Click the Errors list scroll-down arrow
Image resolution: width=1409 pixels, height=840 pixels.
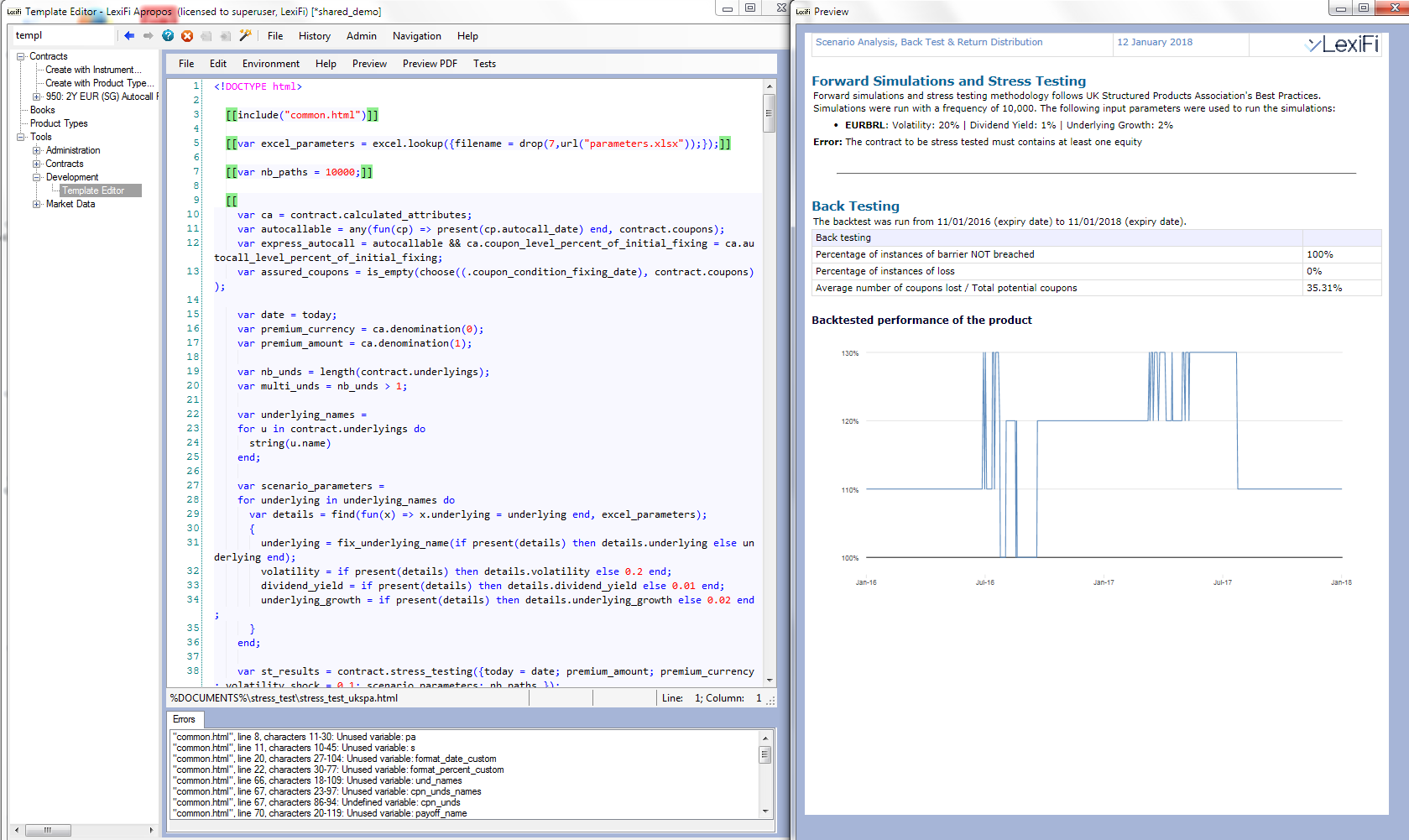tap(765, 811)
